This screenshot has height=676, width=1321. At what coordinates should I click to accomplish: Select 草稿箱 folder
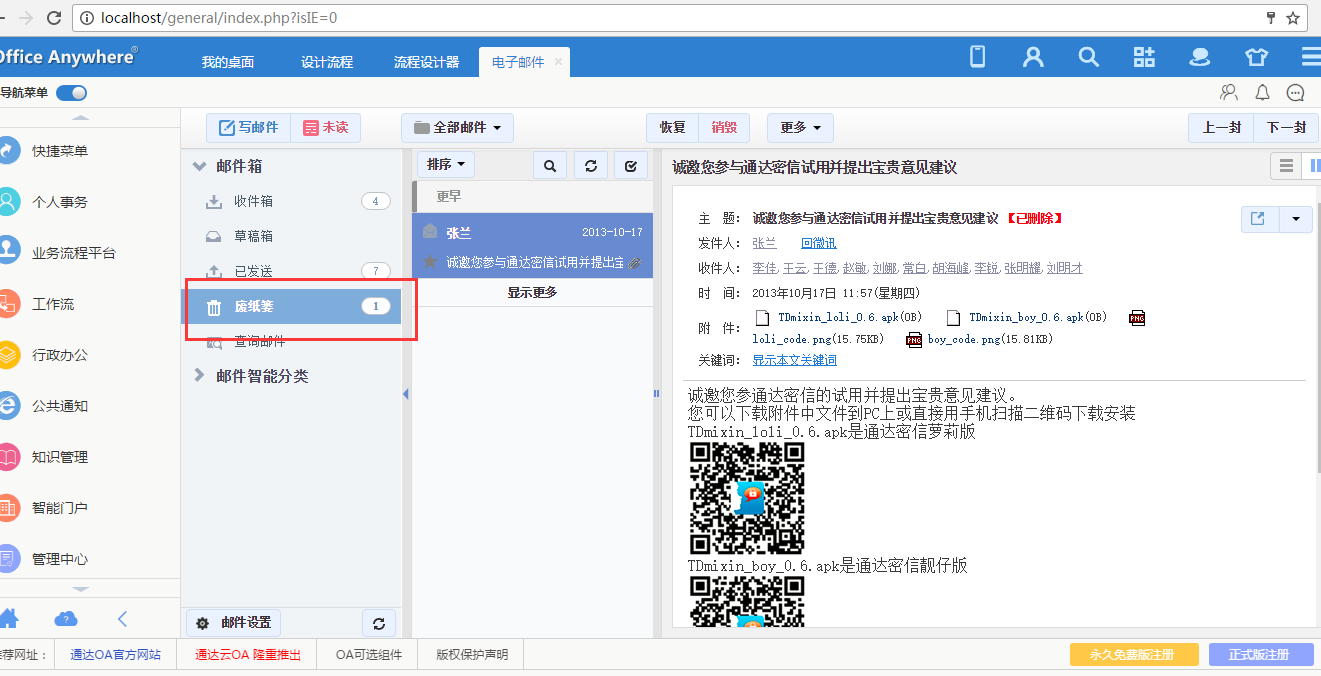(x=291, y=236)
